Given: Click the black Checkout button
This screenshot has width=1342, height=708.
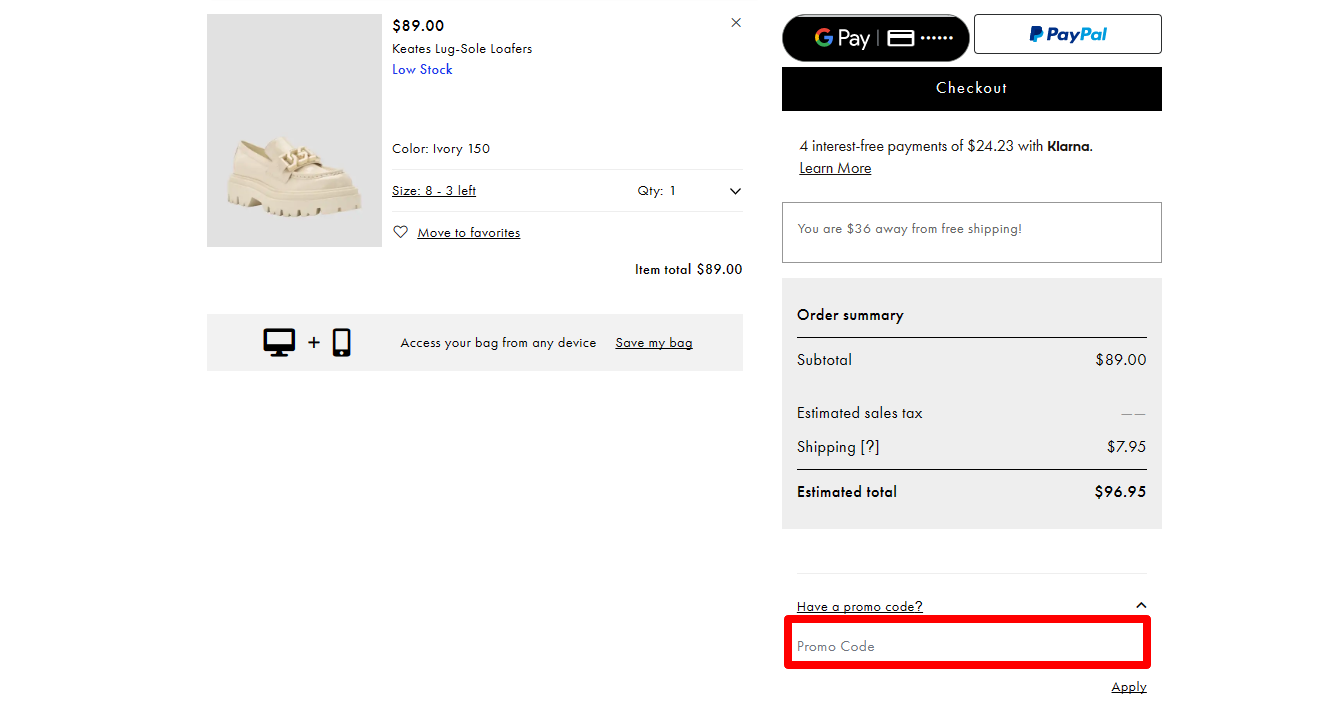Looking at the screenshot, I should [972, 88].
